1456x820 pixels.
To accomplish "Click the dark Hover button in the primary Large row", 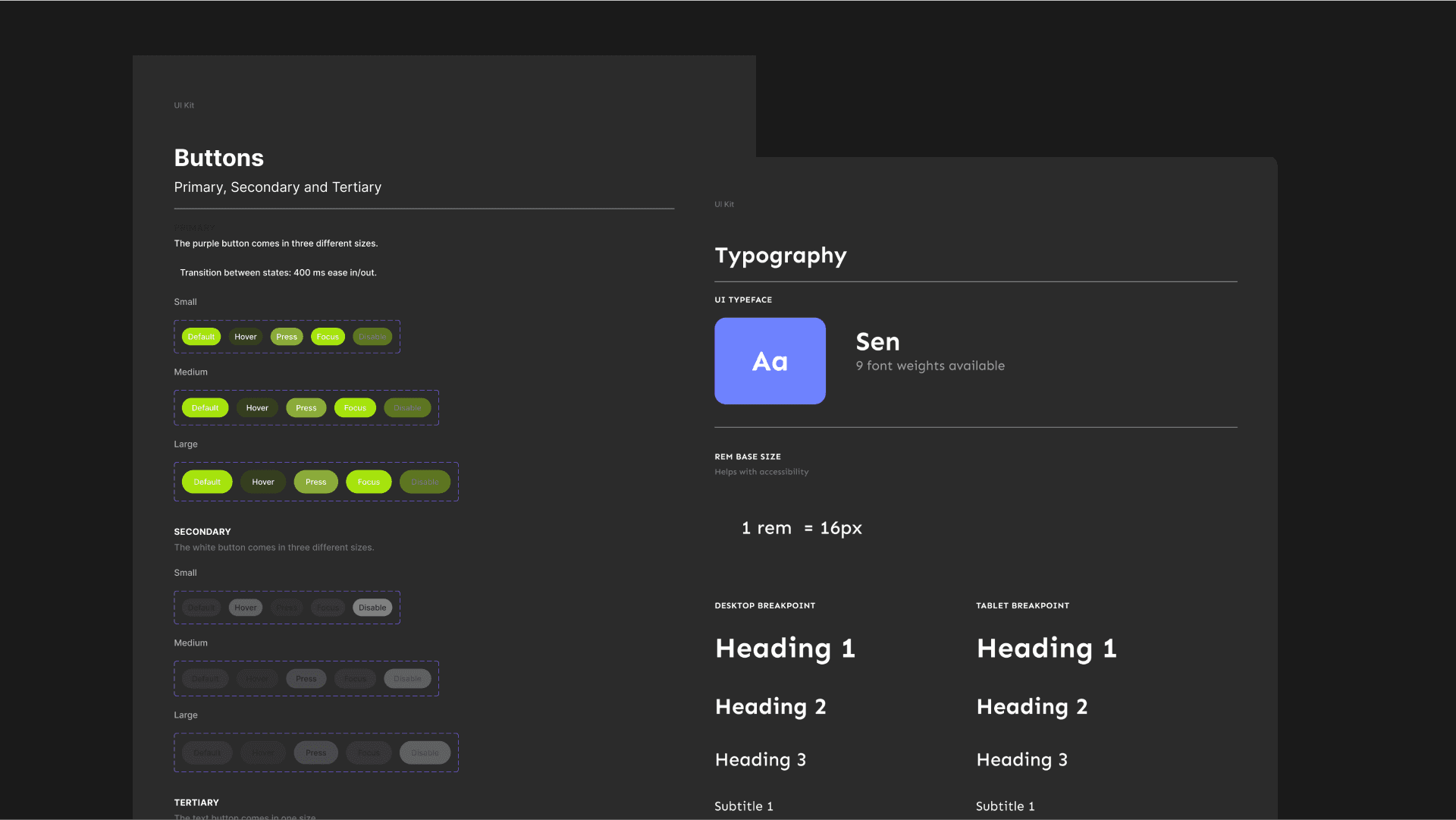I will 263,482.
